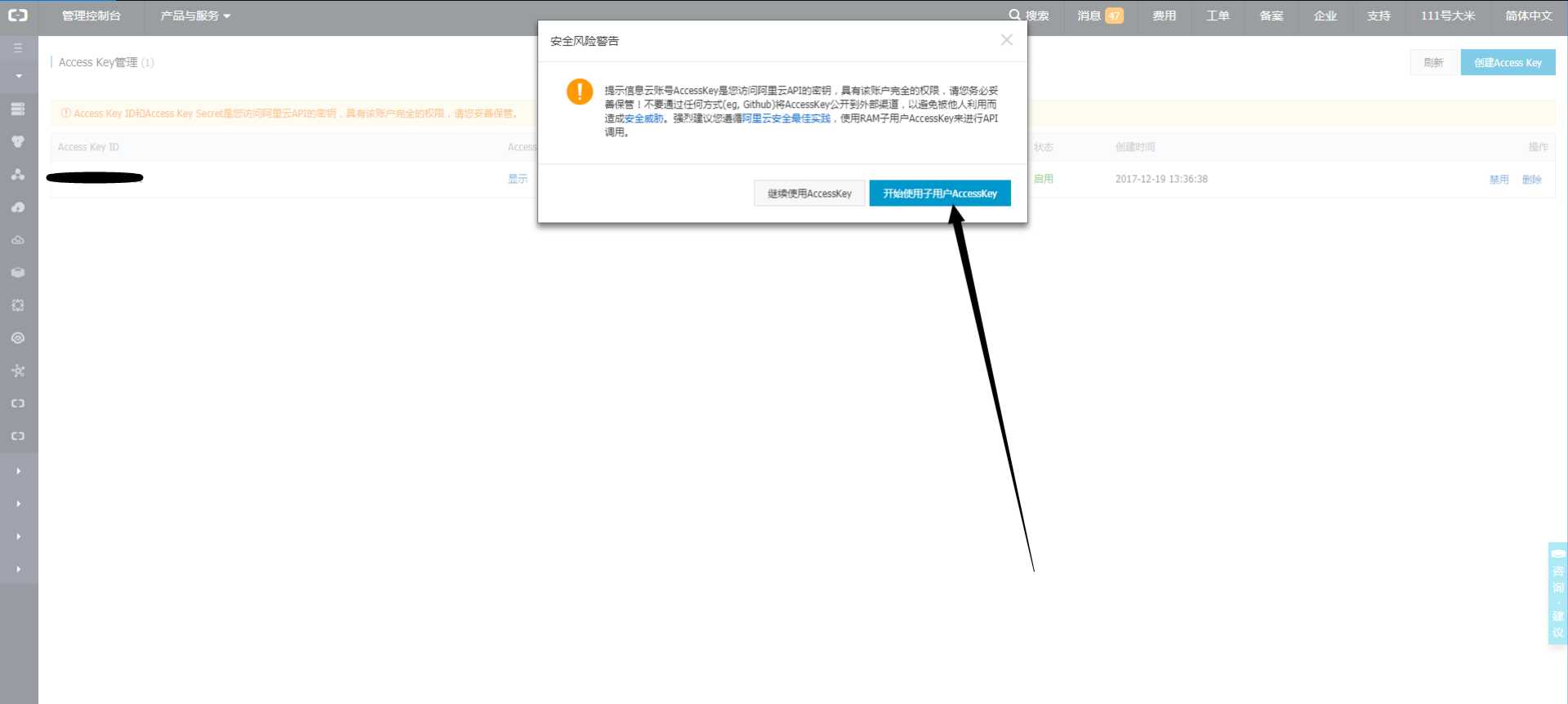Click 开始使用子用户AccessKey button
This screenshot has height=704, width=1568.
940,194
